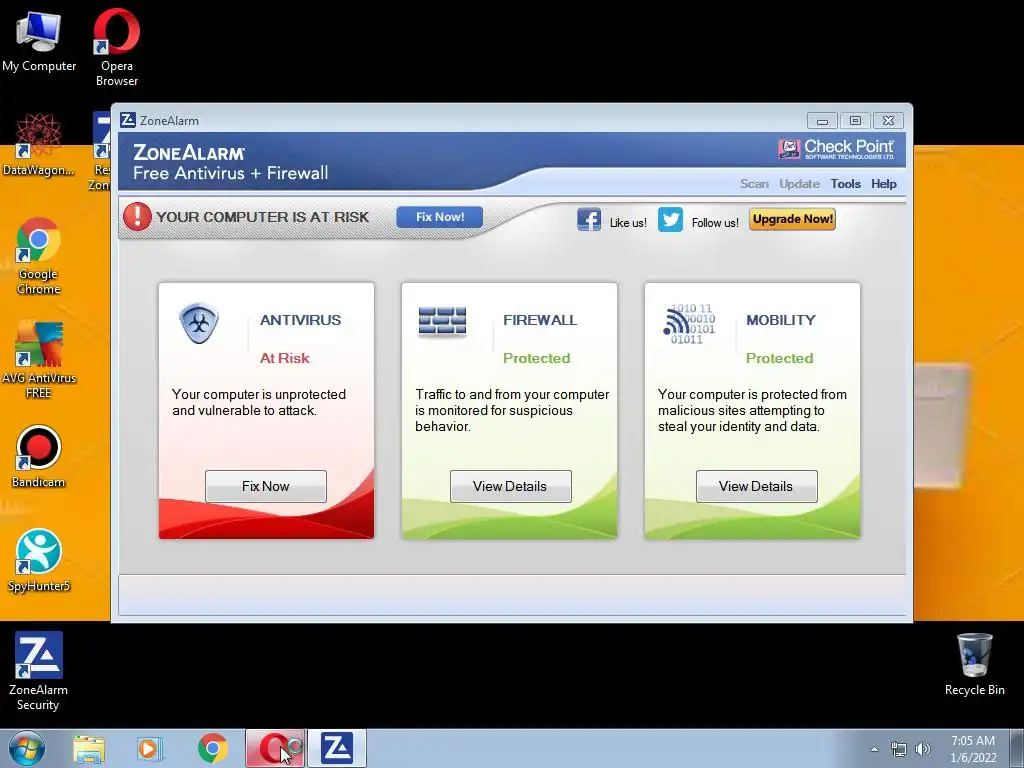The width and height of the screenshot is (1024, 768).
Task: Close the ZoneAlarm window
Action: (x=888, y=121)
